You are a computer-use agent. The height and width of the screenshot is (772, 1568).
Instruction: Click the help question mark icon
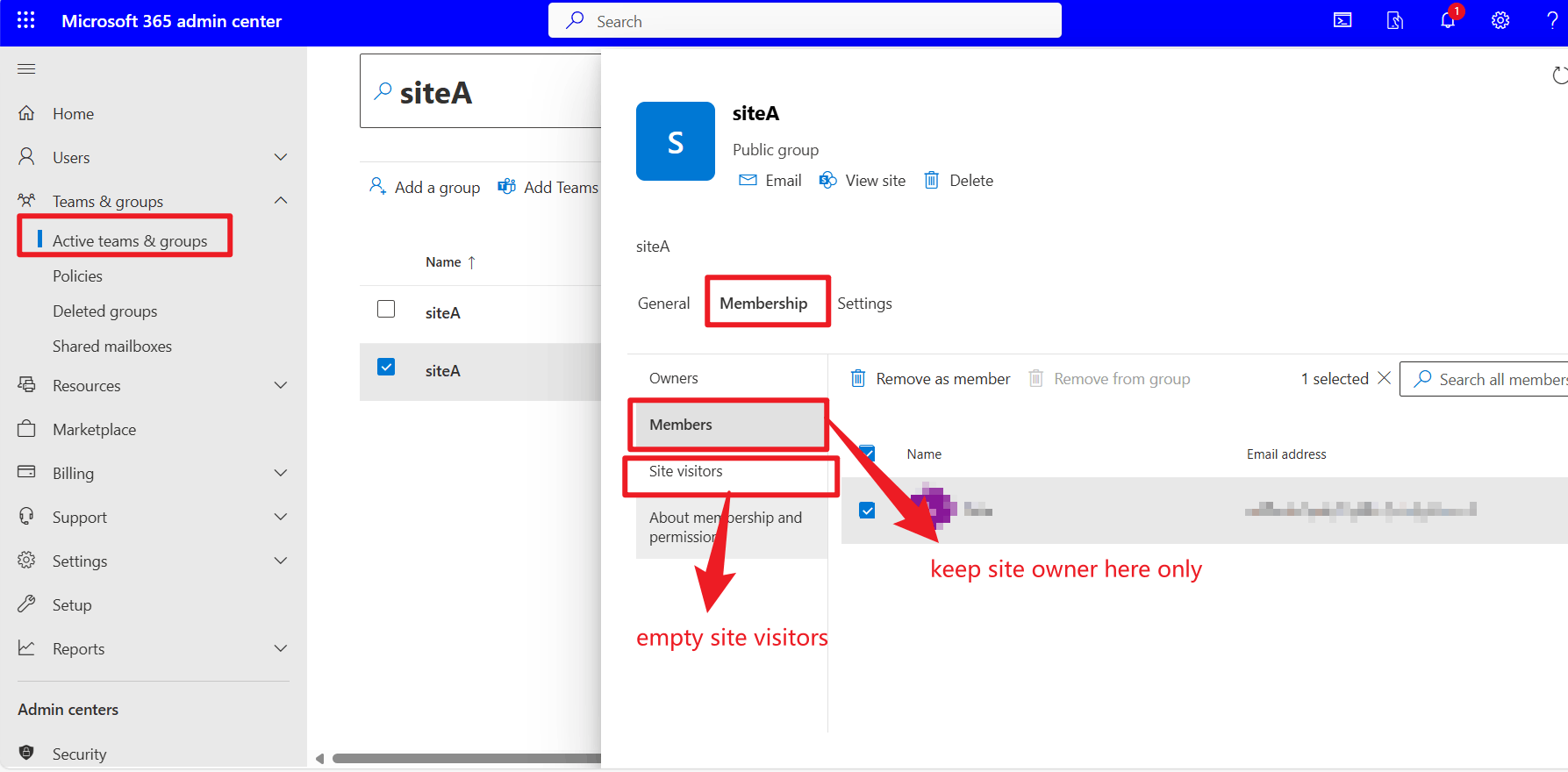click(x=1552, y=20)
